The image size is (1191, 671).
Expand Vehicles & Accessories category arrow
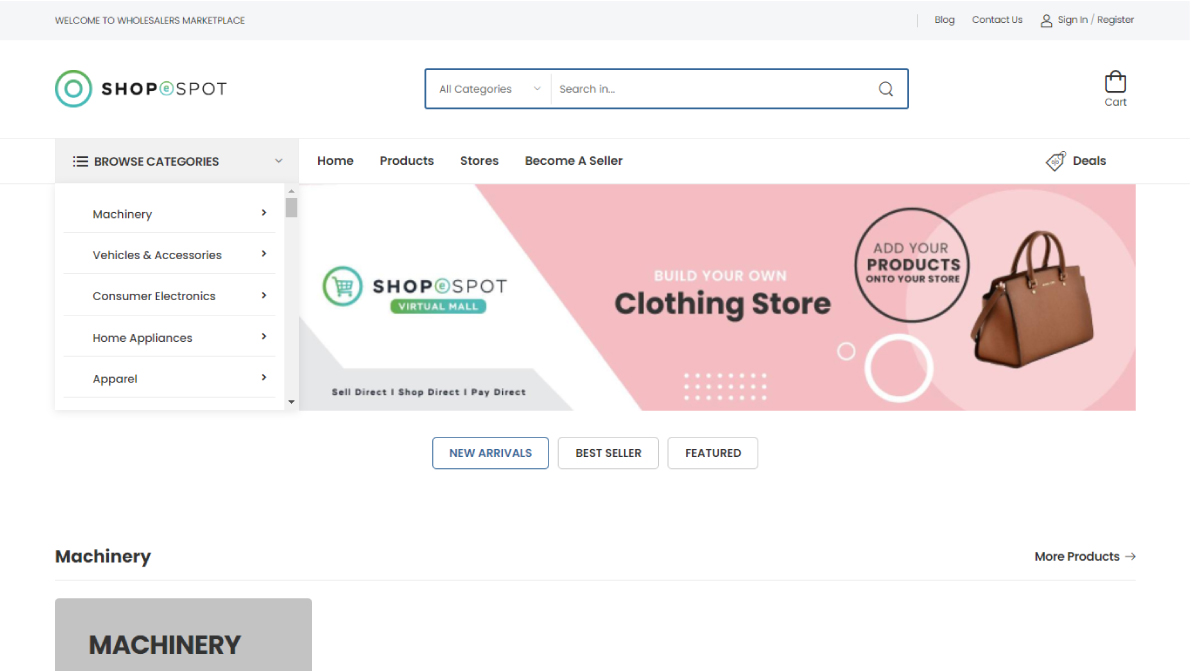[264, 254]
